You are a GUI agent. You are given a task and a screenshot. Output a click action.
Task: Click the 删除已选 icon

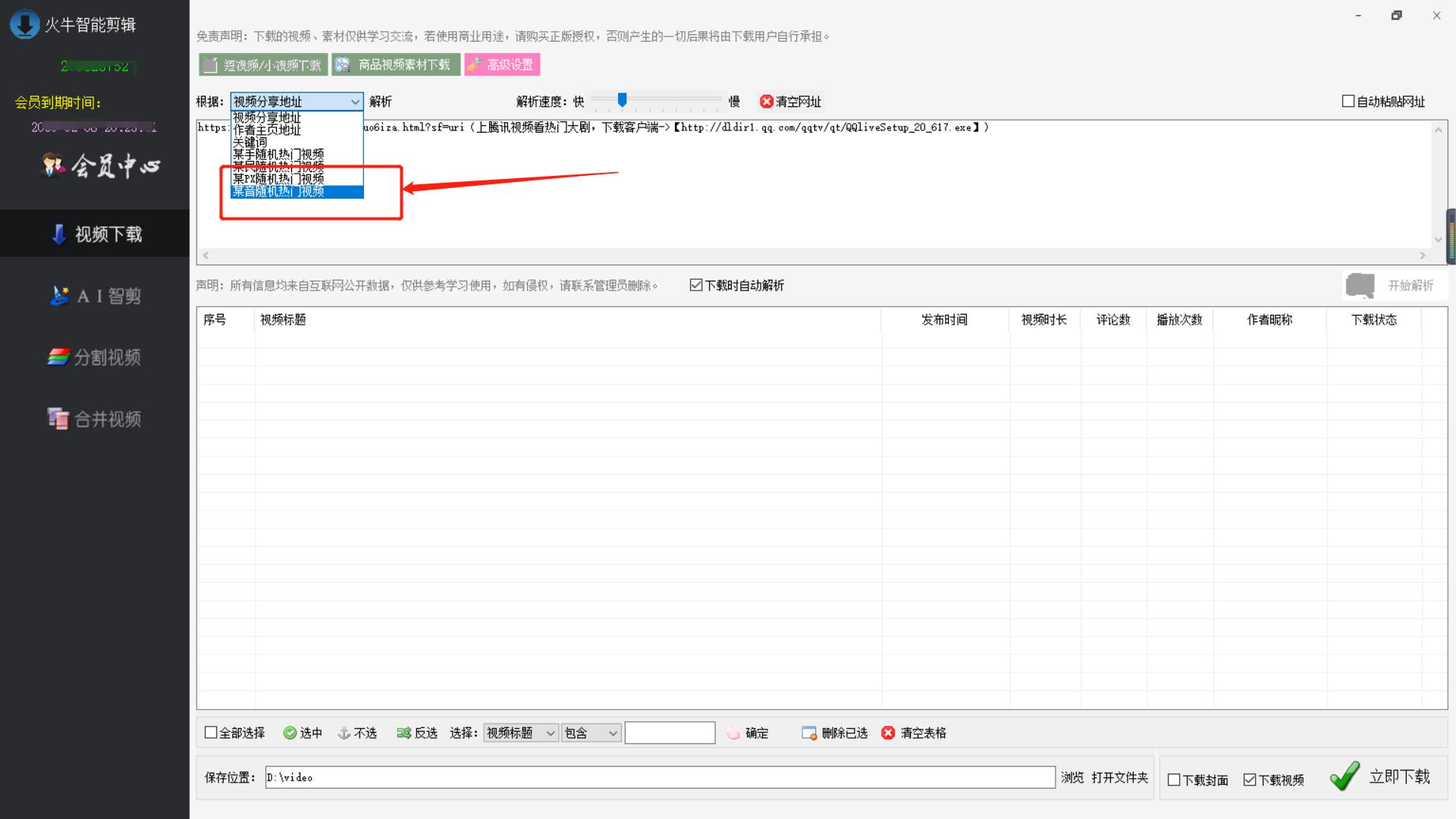pos(809,733)
